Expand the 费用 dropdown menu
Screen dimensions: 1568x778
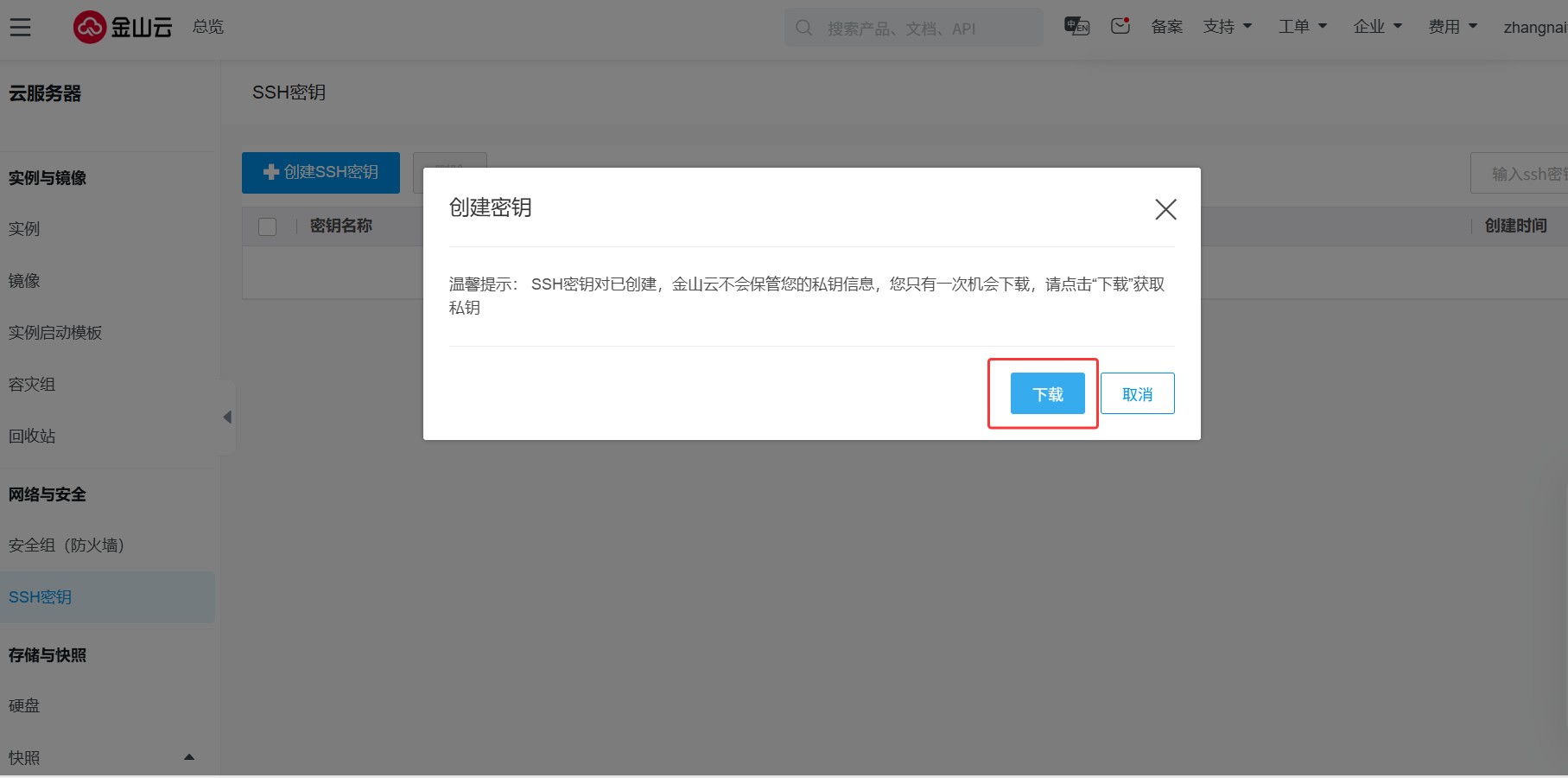coord(1452,27)
